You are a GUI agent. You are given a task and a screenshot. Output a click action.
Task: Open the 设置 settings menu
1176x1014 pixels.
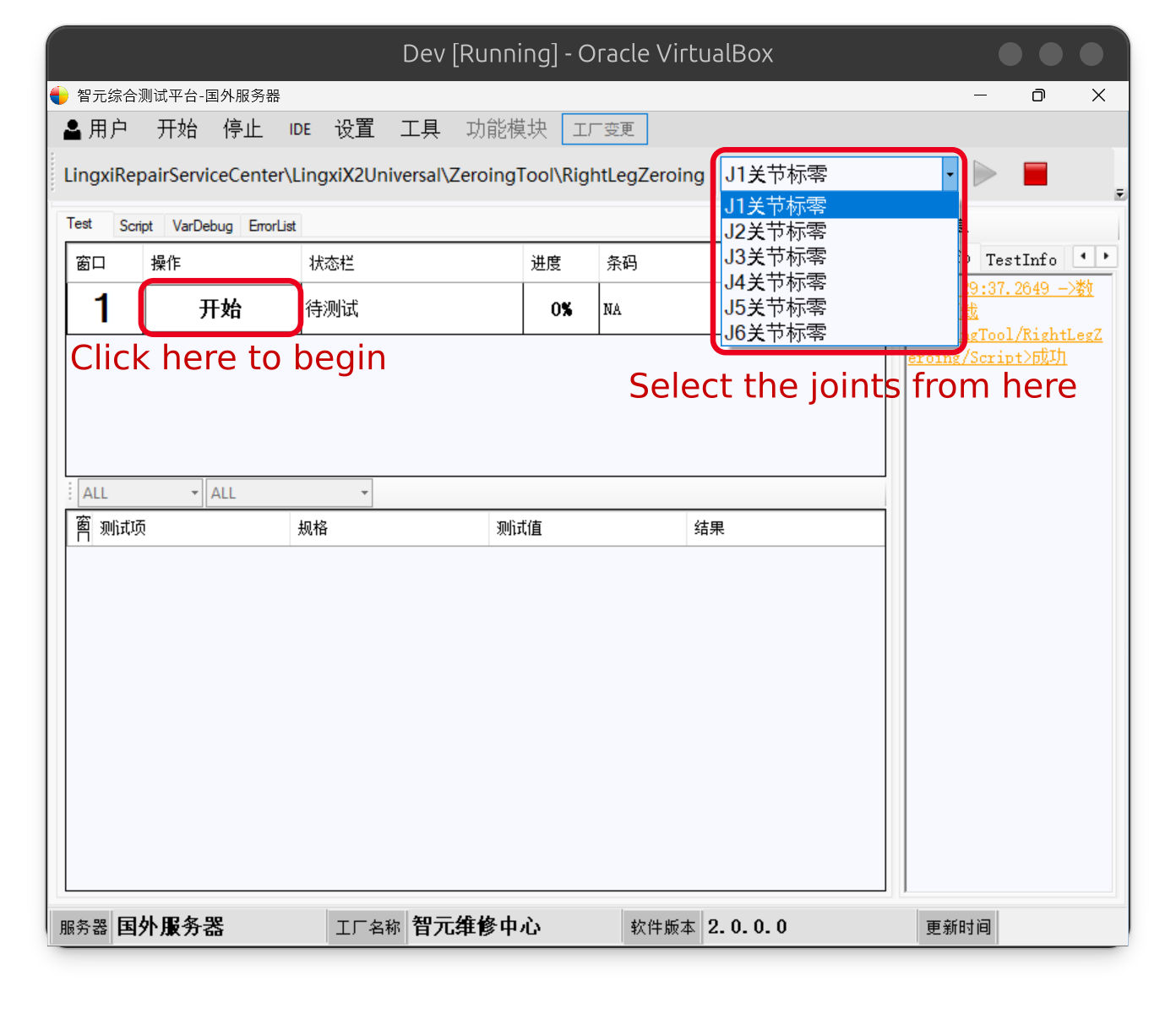point(355,129)
